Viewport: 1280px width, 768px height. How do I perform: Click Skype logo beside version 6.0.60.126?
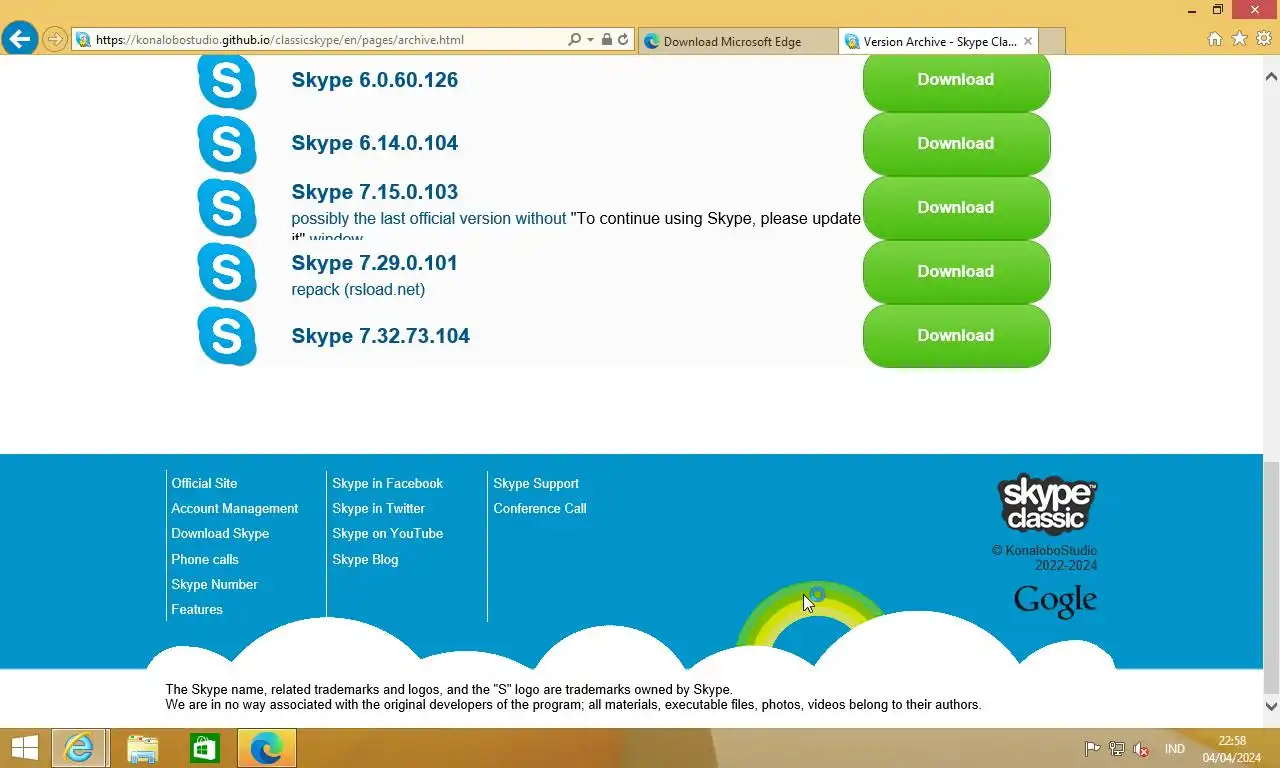[x=227, y=80]
